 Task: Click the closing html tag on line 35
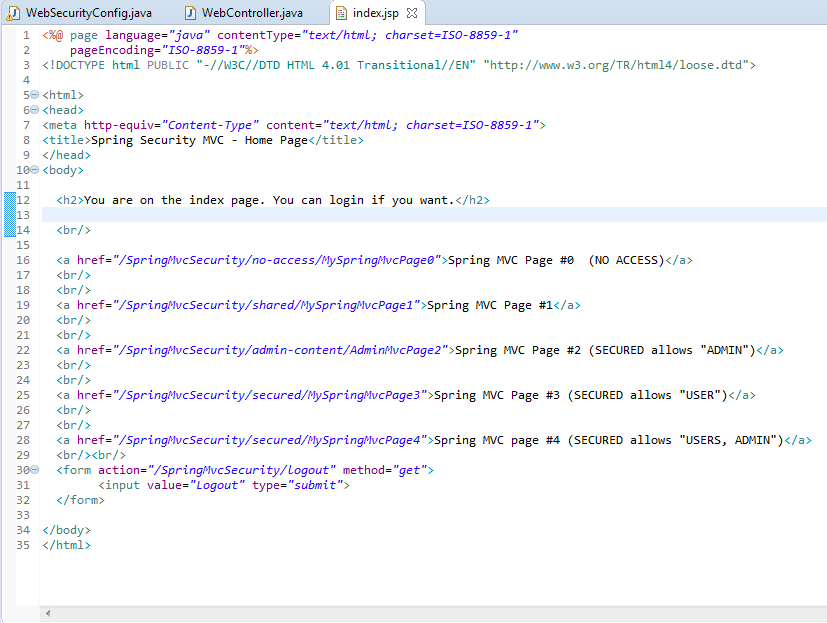[66, 545]
